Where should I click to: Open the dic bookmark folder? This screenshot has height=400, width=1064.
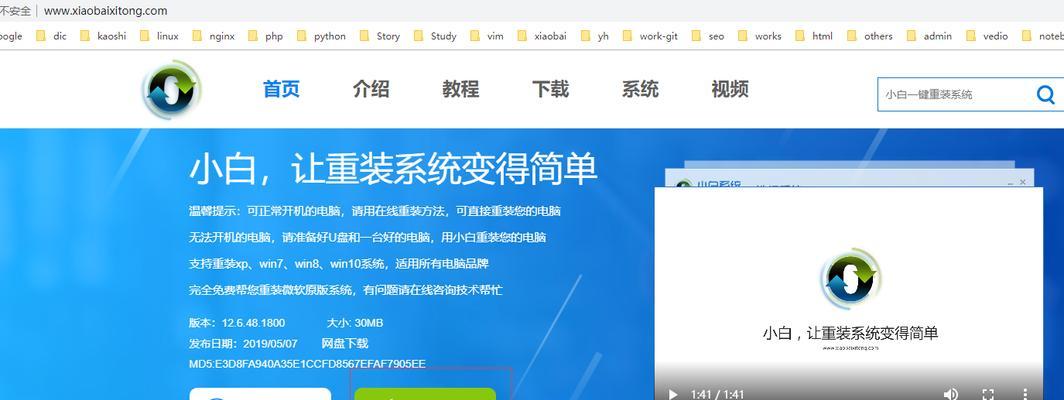point(52,36)
